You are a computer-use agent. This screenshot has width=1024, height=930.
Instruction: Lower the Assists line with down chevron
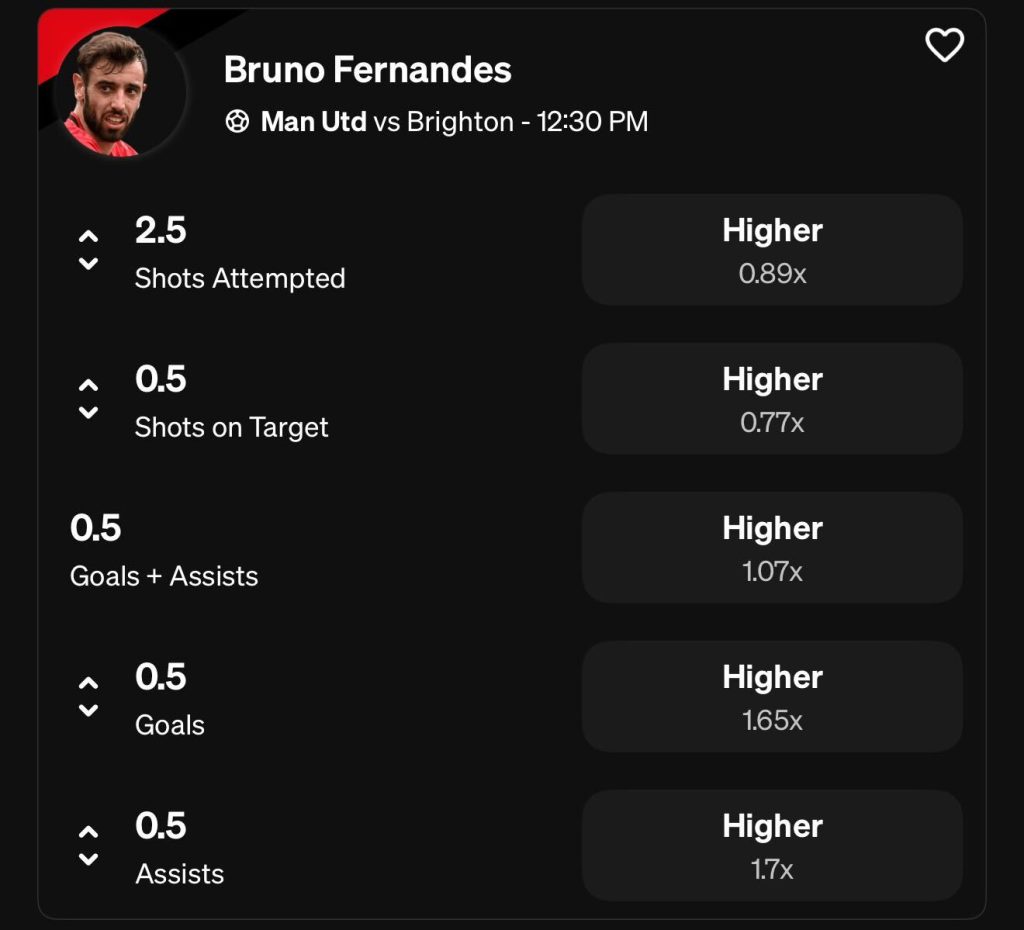pos(88,859)
